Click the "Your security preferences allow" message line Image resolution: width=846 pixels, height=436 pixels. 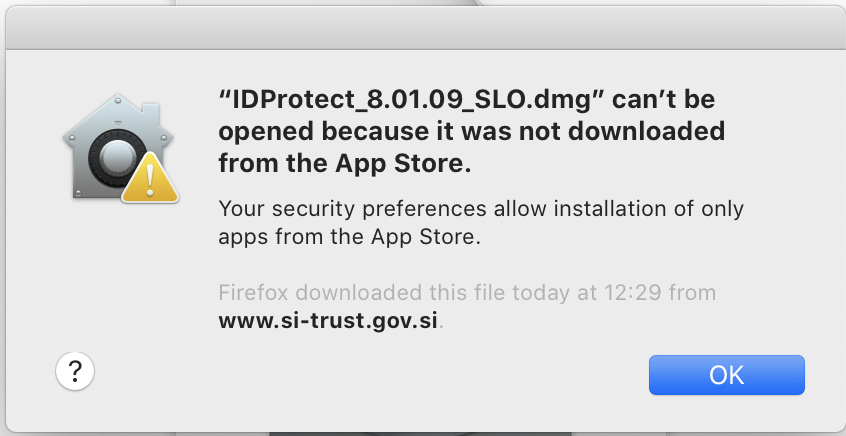click(x=480, y=209)
